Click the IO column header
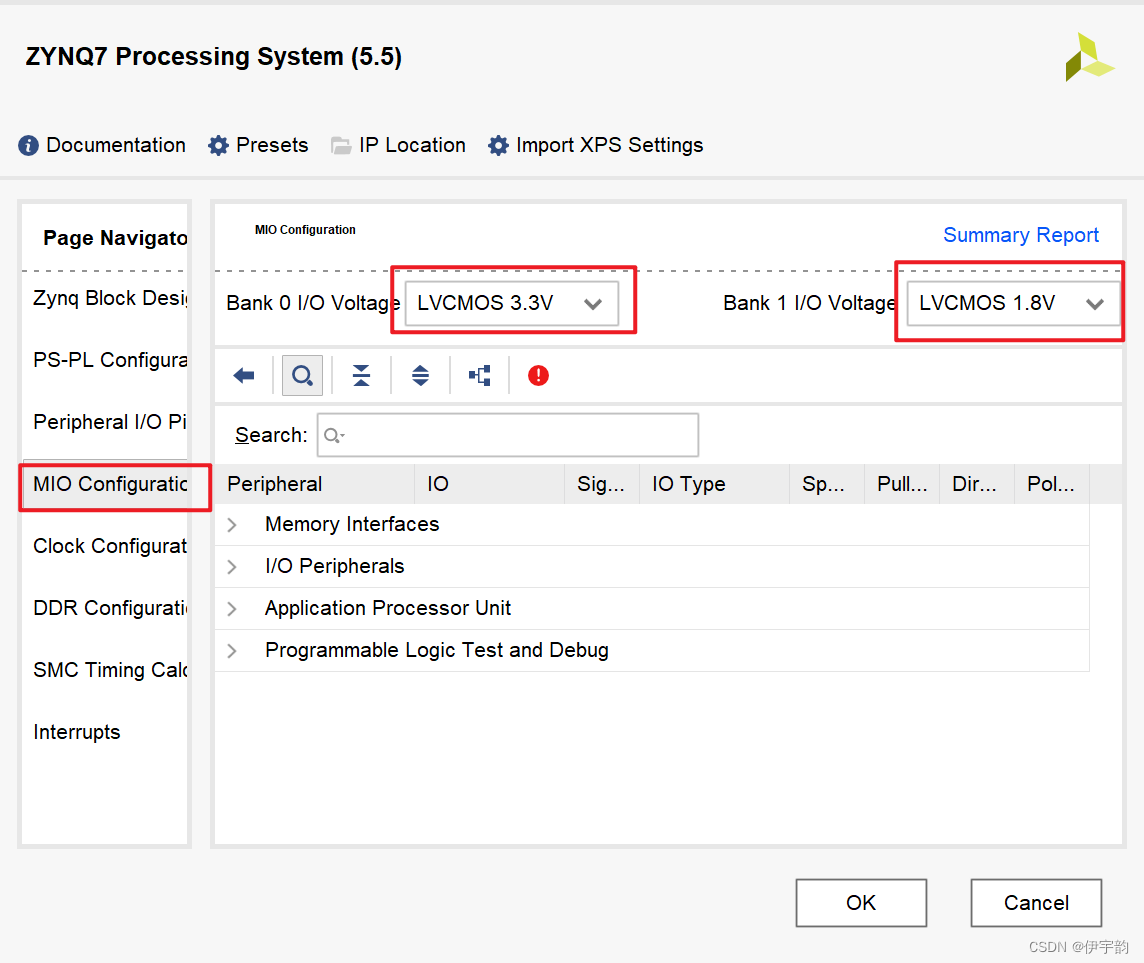The height and width of the screenshot is (963, 1144). click(490, 484)
